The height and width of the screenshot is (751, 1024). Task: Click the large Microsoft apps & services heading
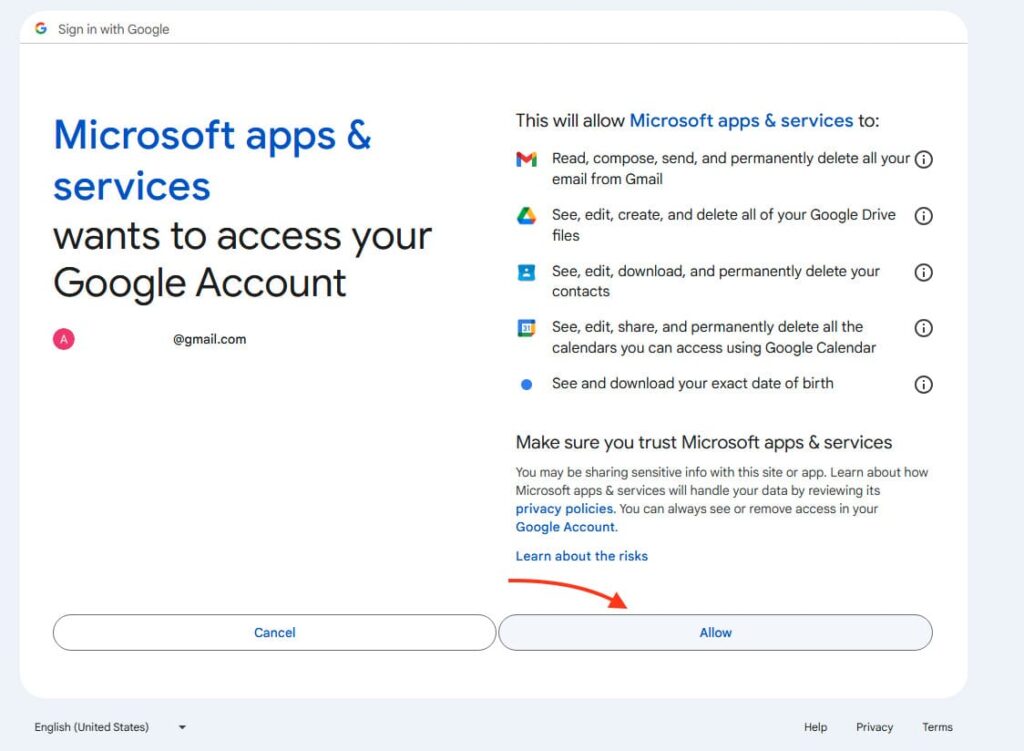coord(212,161)
